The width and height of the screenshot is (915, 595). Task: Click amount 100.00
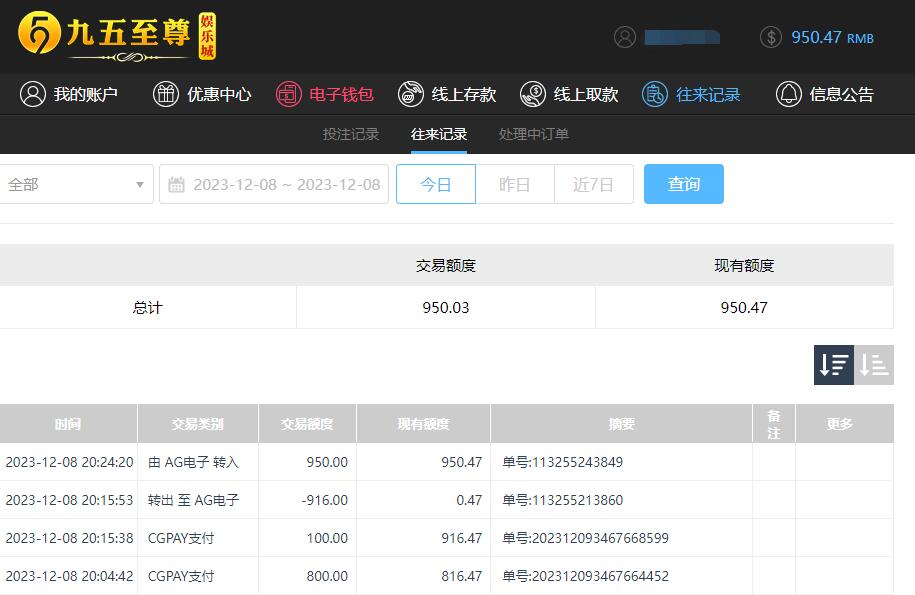click(327, 538)
